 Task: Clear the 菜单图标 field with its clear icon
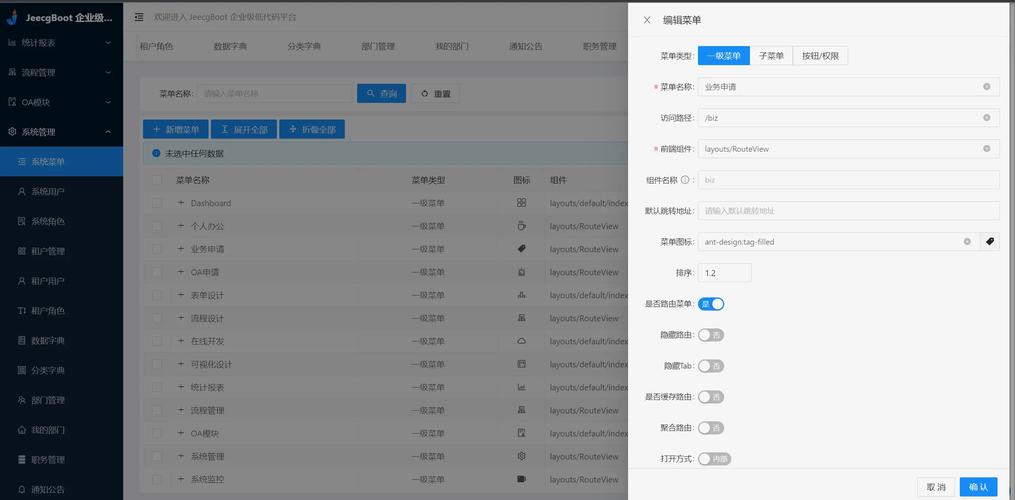[x=967, y=242]
